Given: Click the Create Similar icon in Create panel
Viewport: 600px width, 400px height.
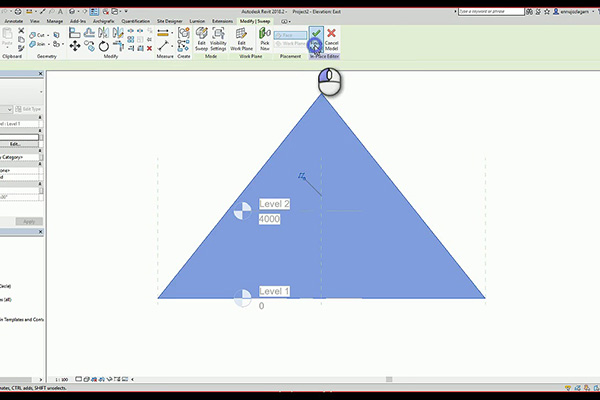Looking at the screenshot, I should (184, 33).
